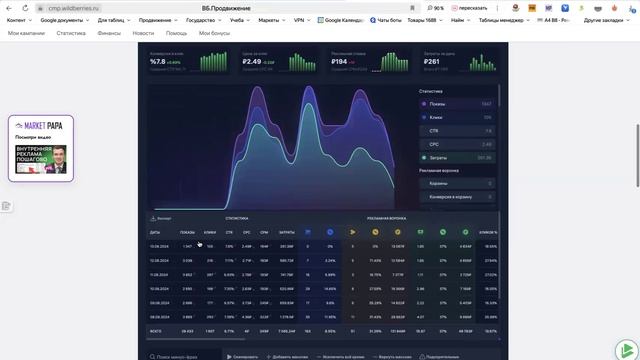Open the 'Продвижение' bookmarks folder

click(x=158, y=20)
